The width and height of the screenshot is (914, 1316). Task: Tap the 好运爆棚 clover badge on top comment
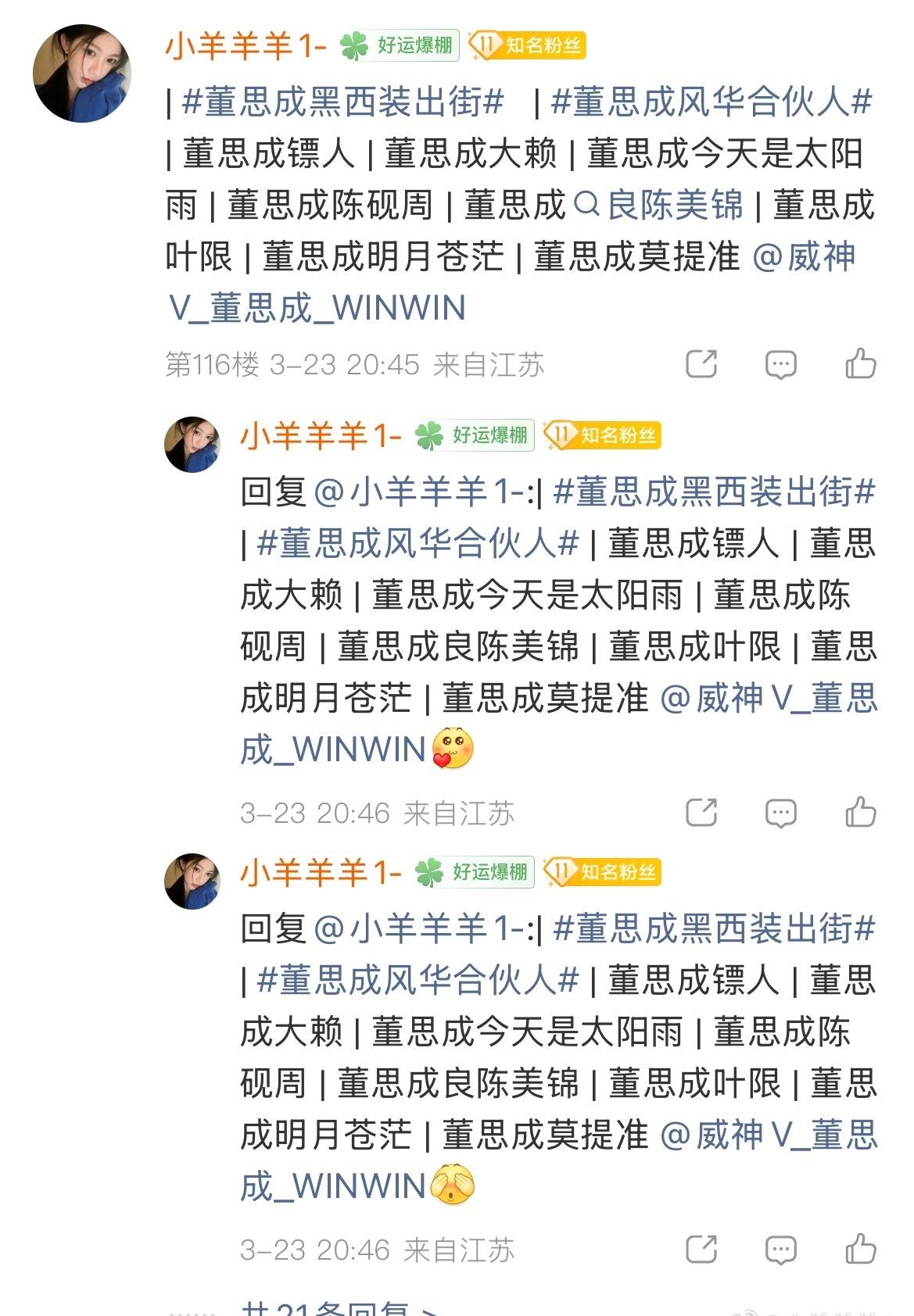coord(399,45)
